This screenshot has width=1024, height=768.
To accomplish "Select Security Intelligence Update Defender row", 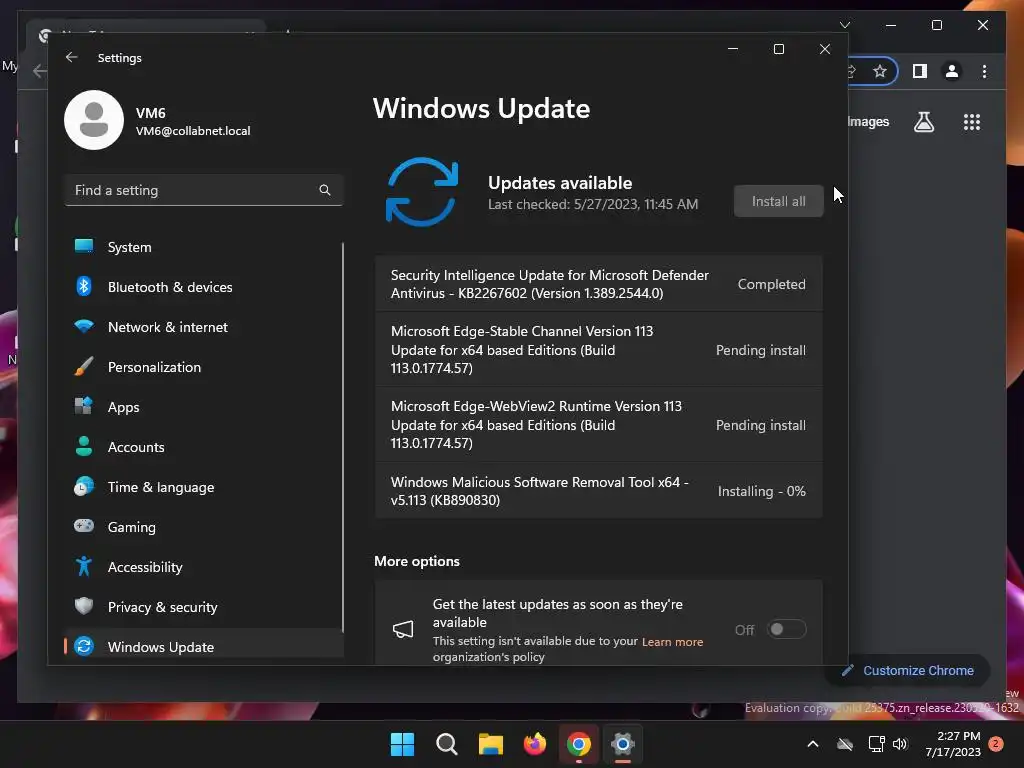I will 598,284.
